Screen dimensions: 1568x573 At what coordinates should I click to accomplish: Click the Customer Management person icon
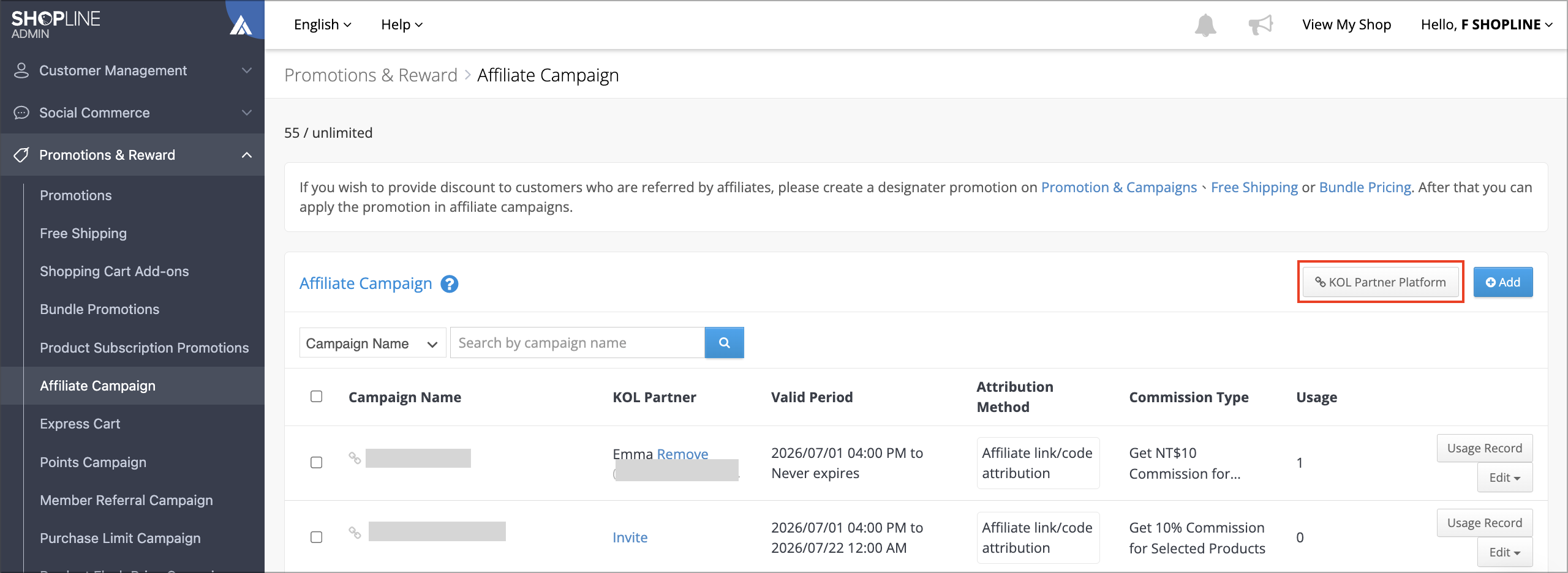[21, 70]
